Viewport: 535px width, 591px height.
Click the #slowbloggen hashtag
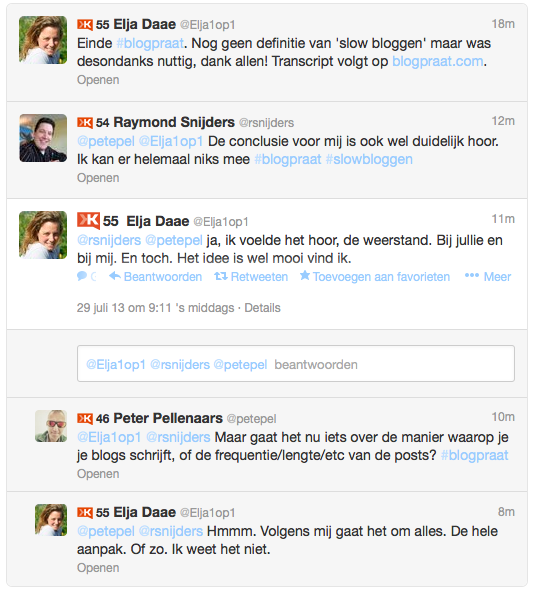point(369,159)
